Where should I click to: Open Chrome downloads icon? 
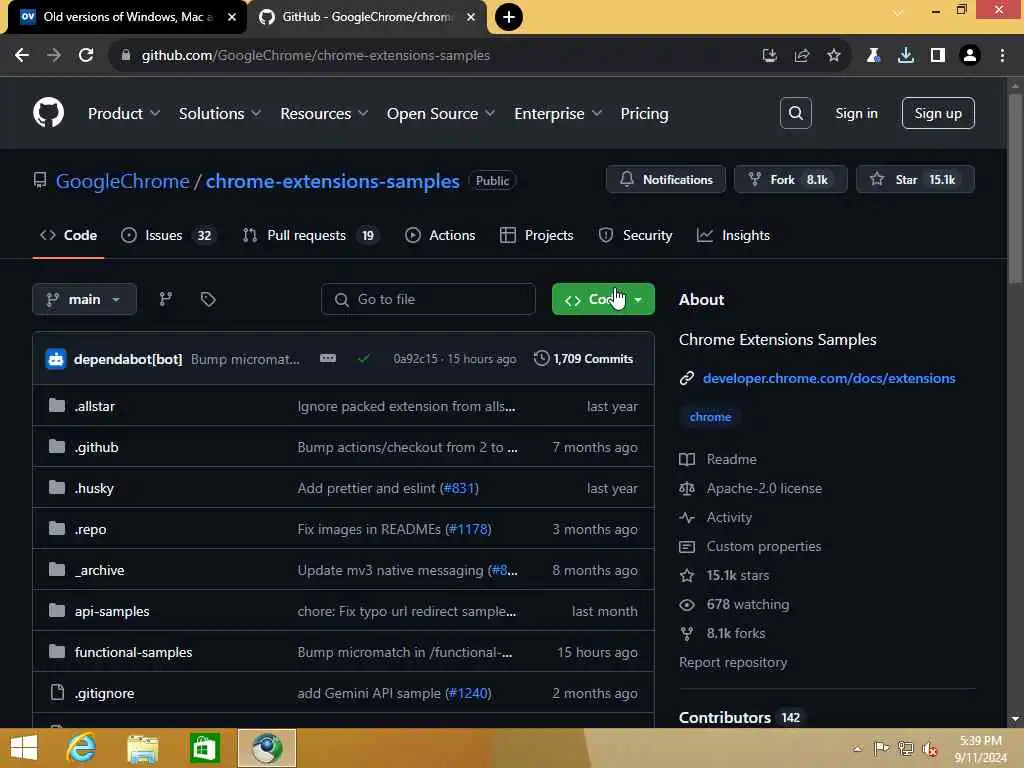pos(905,56)
